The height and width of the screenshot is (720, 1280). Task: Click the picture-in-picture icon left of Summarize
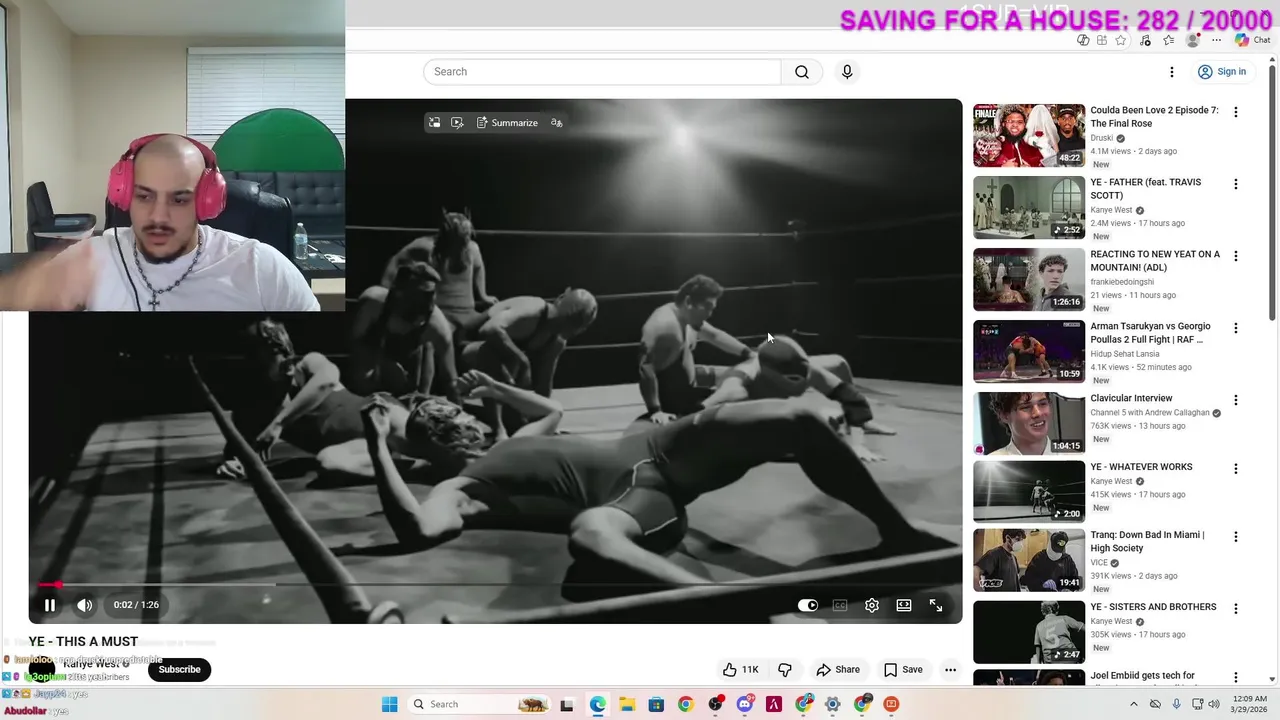coord(434,123)
